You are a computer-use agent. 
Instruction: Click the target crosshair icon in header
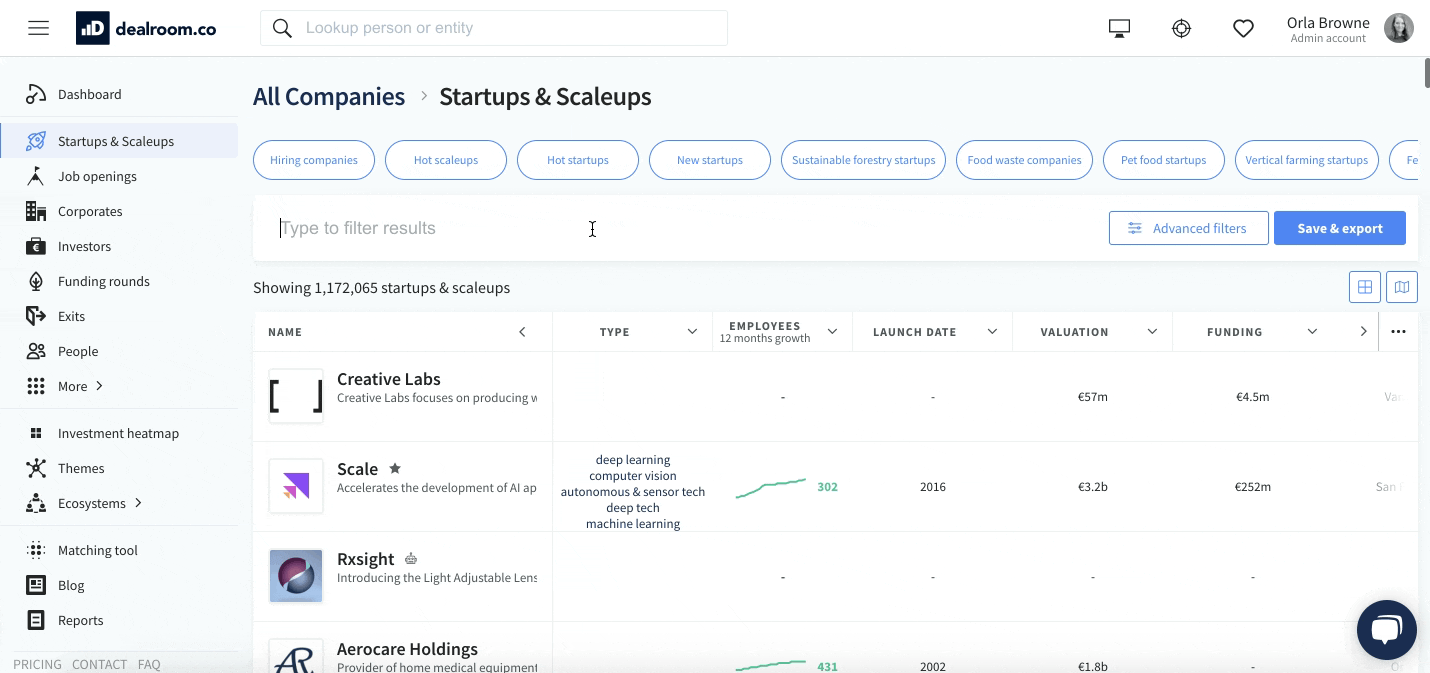[1181, 29]
